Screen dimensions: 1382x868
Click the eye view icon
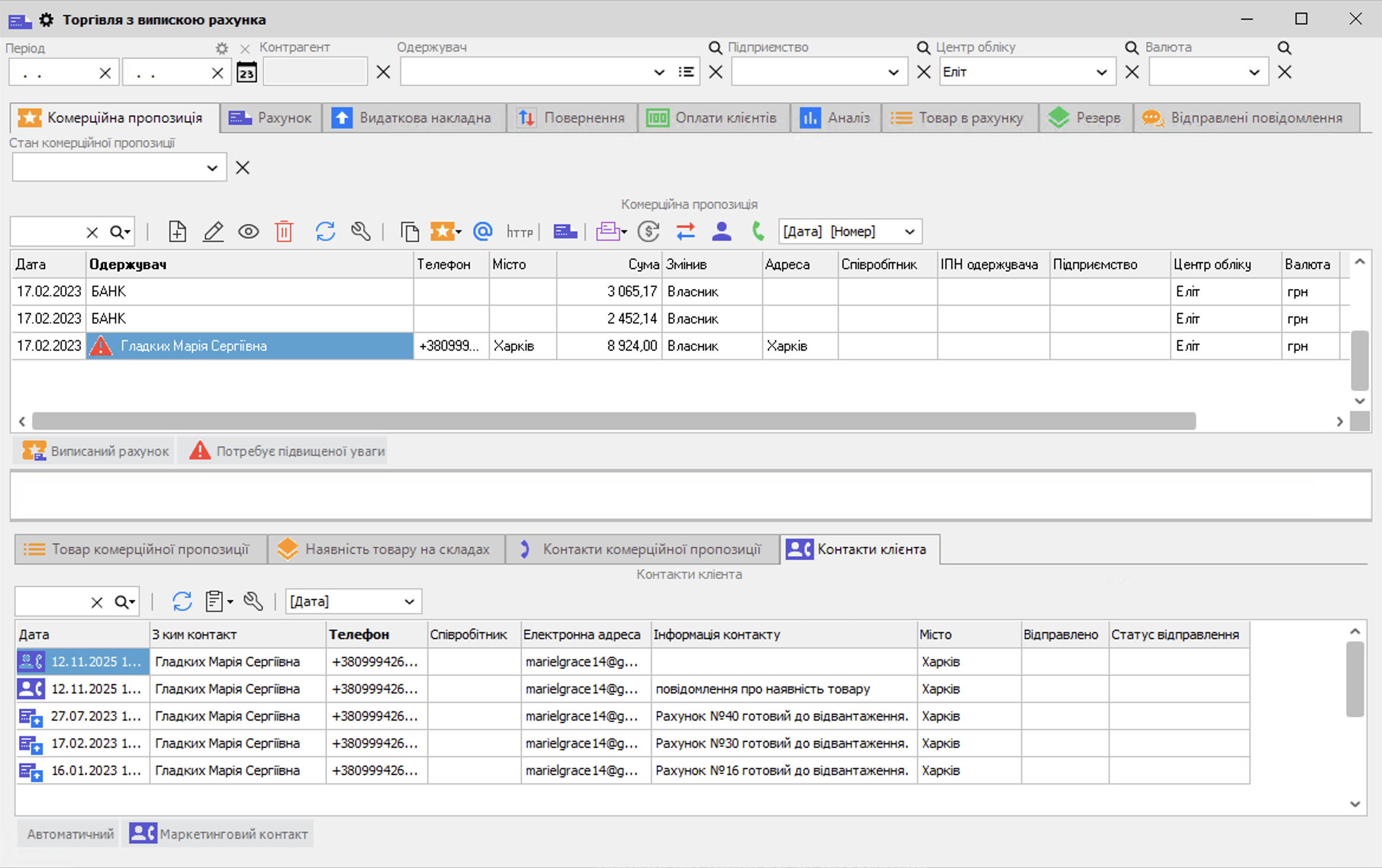pos(248,231)
